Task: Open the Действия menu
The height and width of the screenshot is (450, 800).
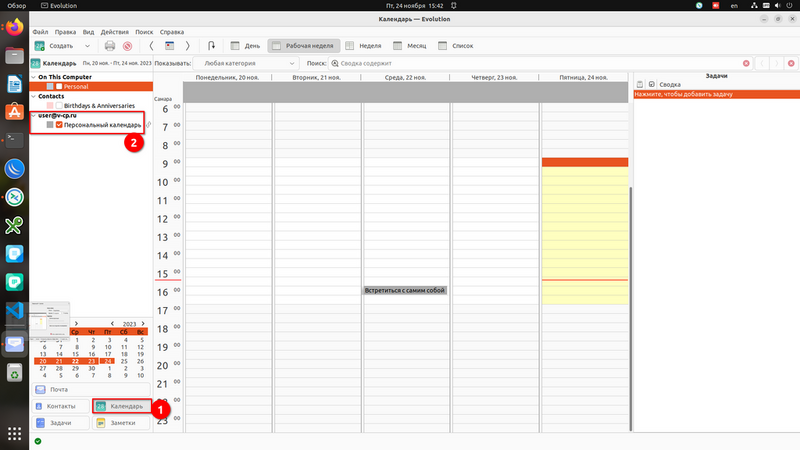Action: [114, 32]
